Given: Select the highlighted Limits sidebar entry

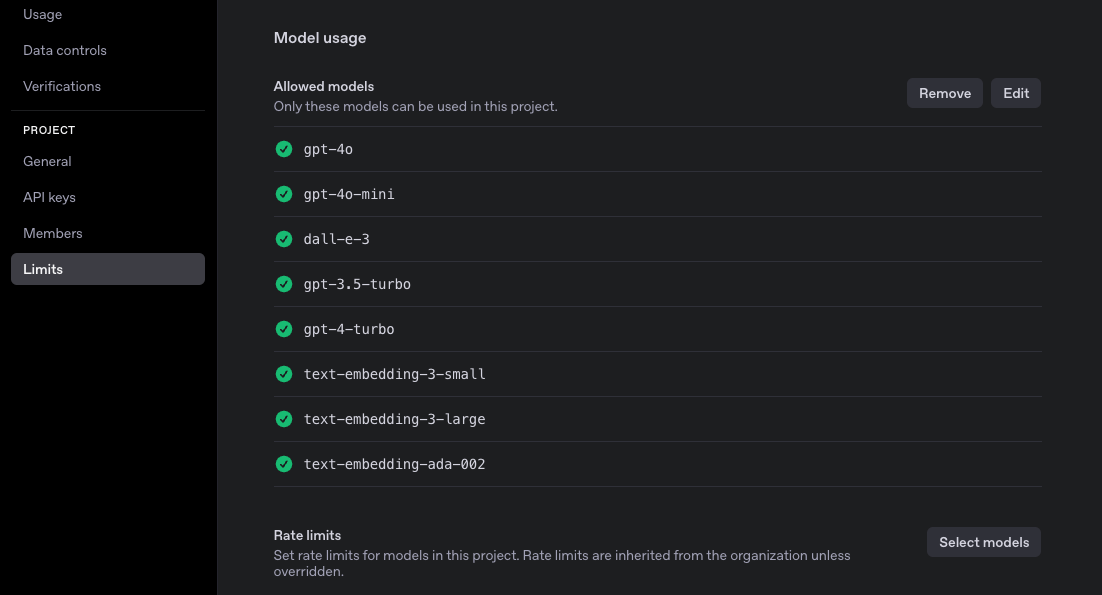Looking at the screenshot, I should 43,269.
